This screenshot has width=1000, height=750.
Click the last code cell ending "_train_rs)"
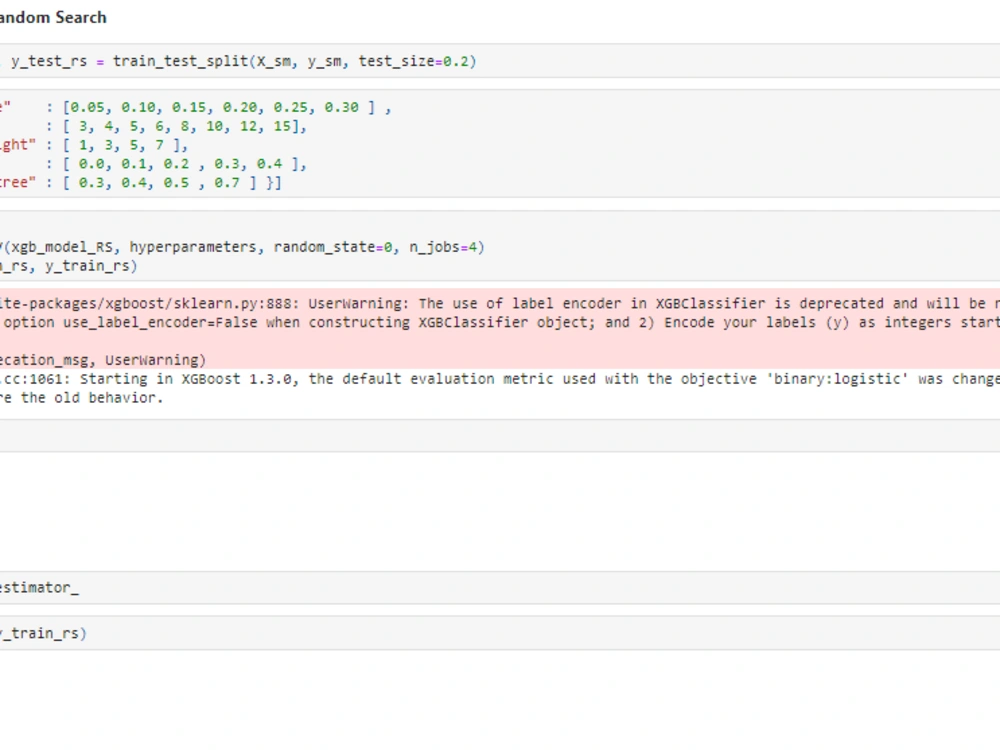[500, 633]
